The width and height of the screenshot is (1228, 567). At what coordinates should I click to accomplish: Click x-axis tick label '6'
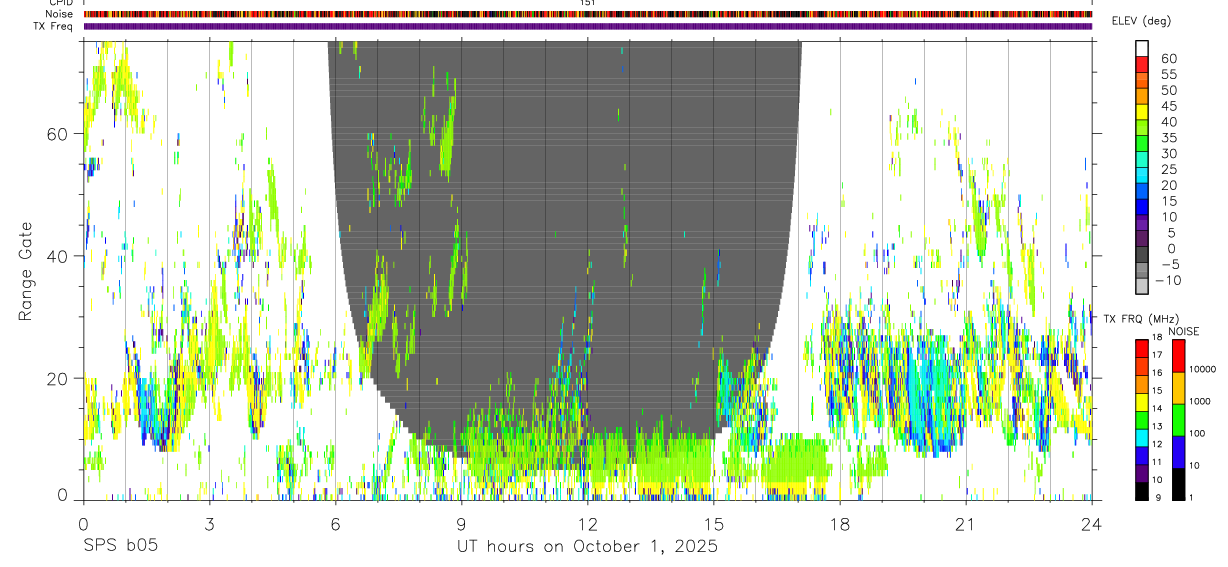335,524
